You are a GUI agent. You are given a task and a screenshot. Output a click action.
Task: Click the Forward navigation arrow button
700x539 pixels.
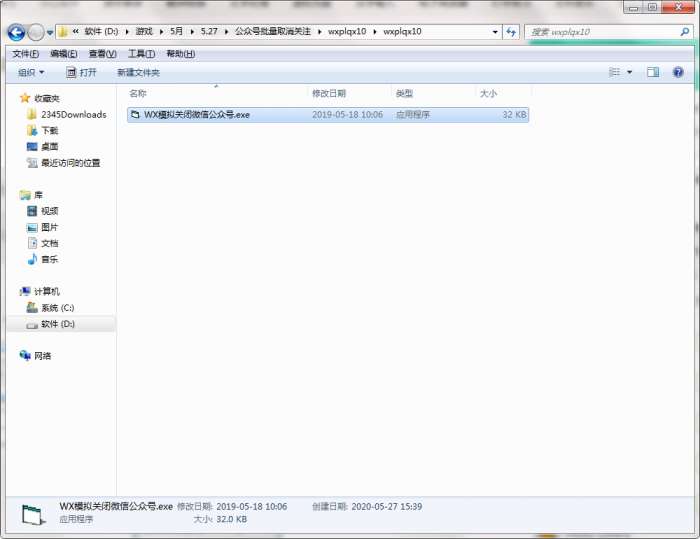click(x=36, y=32)
